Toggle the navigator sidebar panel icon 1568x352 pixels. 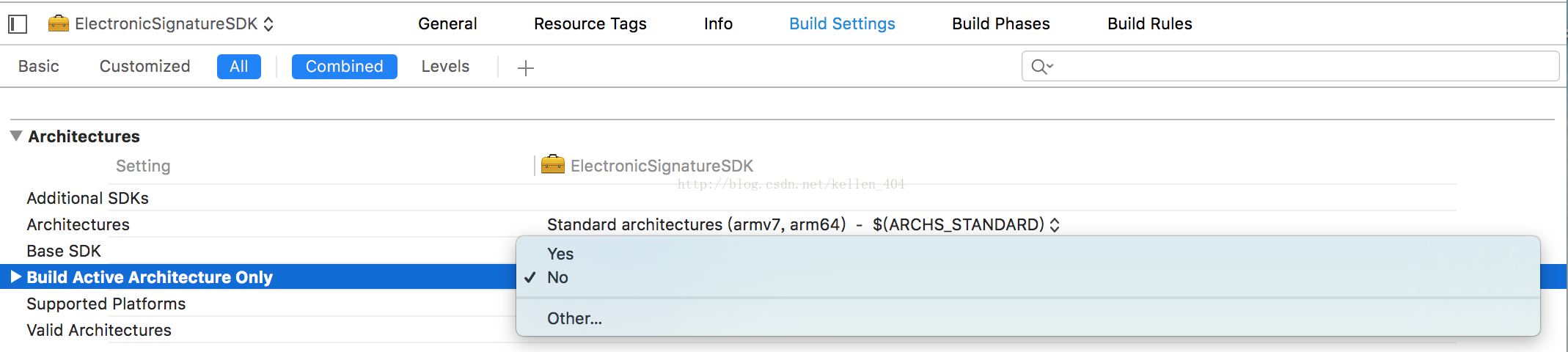(x=18, y=24)
